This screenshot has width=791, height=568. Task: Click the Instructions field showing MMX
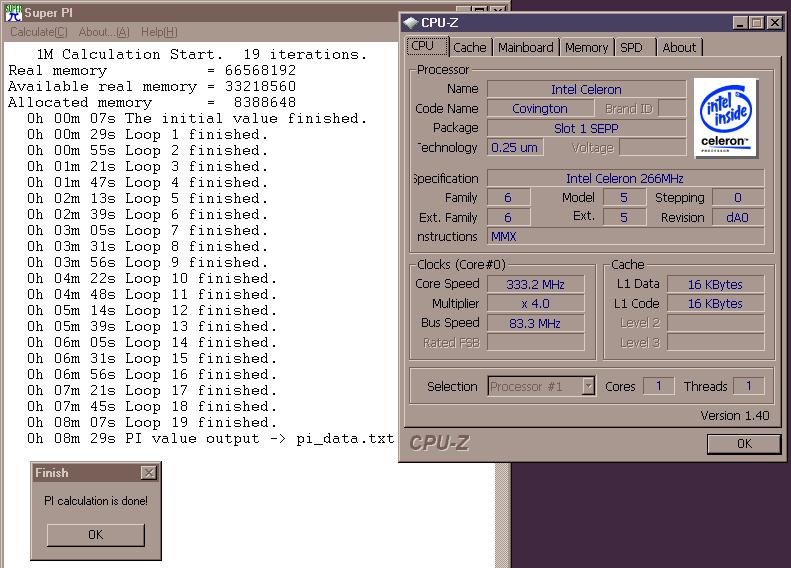coord(625,236)
